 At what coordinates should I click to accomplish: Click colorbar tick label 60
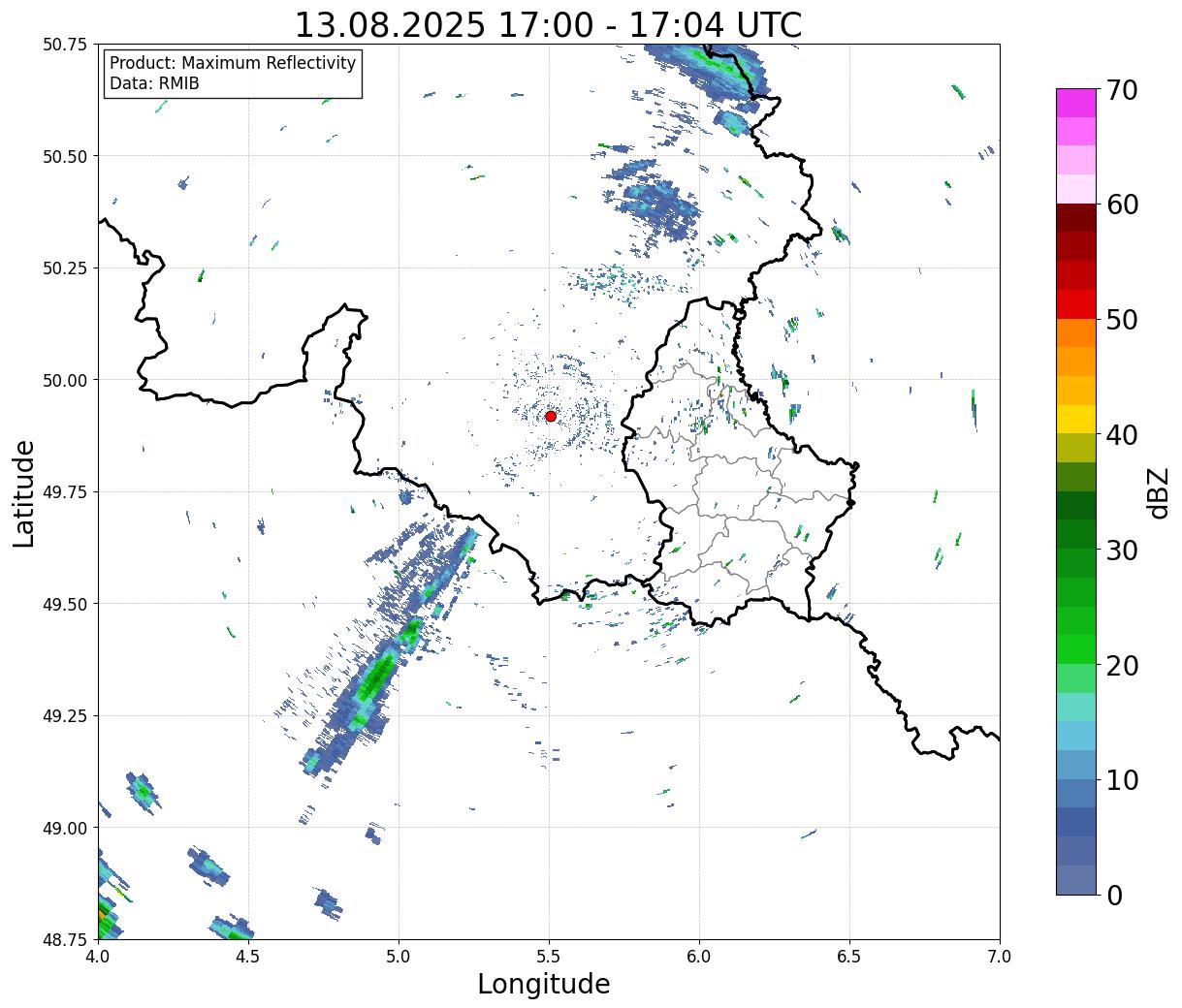(x=1122, y=205)
